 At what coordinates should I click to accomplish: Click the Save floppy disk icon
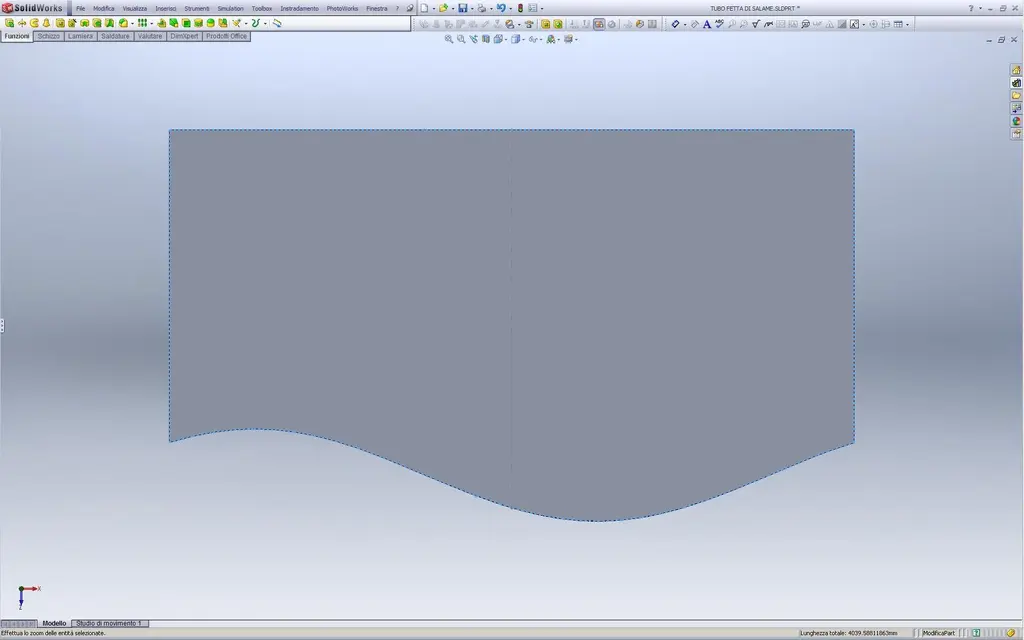tap(462, 8)
